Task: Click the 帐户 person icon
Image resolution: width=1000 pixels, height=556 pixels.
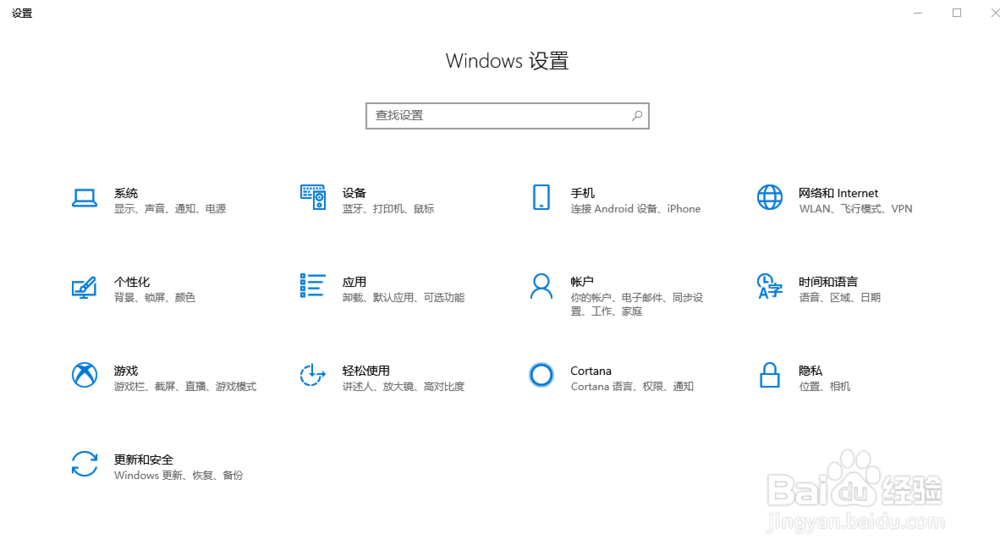Action: pyautogui.click(x=541, y=286)
